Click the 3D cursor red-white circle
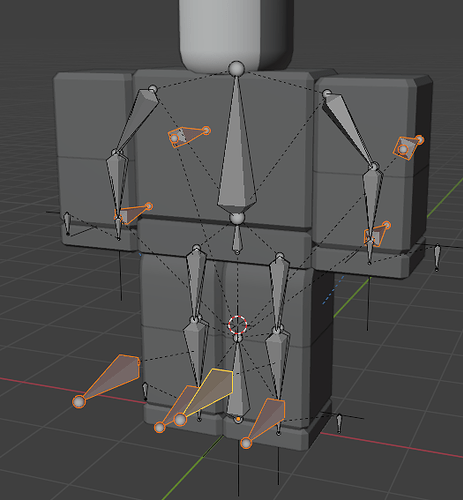463x500 pixels. (x=238, y=324)
